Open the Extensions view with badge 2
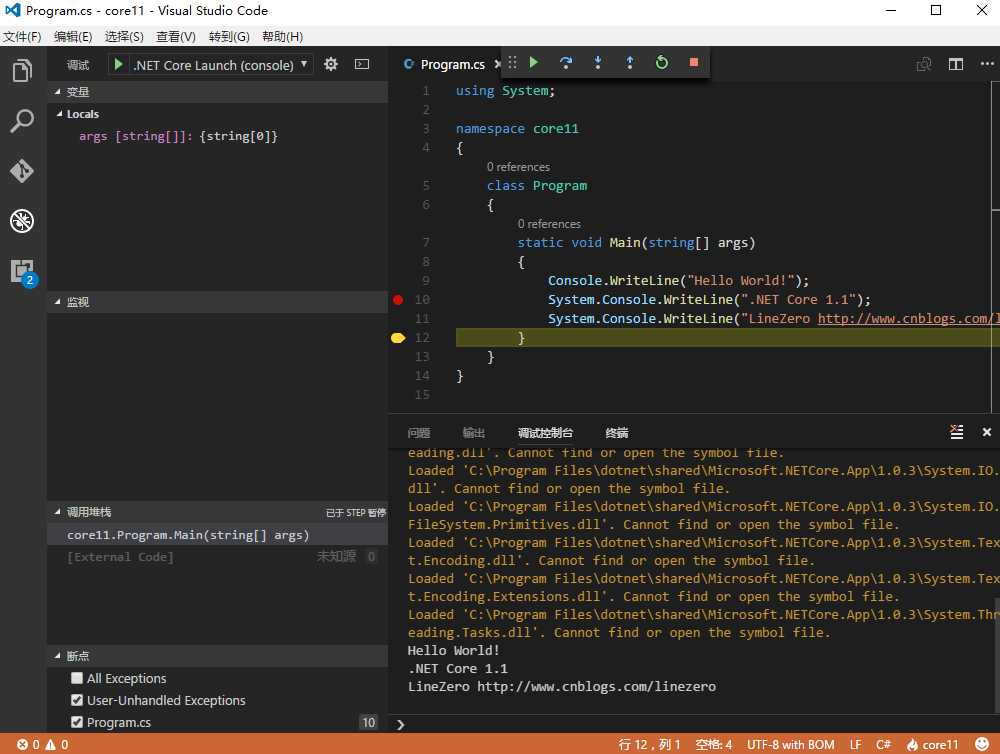The height and width of the screenshot is (754, 1000). click(22, 272)
